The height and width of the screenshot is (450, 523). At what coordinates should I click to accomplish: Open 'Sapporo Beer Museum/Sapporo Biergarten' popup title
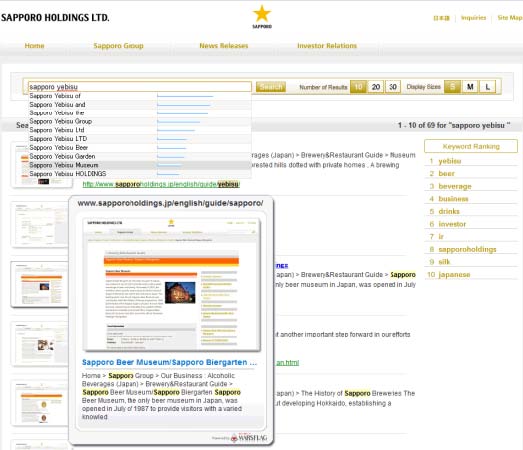tap(169, 362)
